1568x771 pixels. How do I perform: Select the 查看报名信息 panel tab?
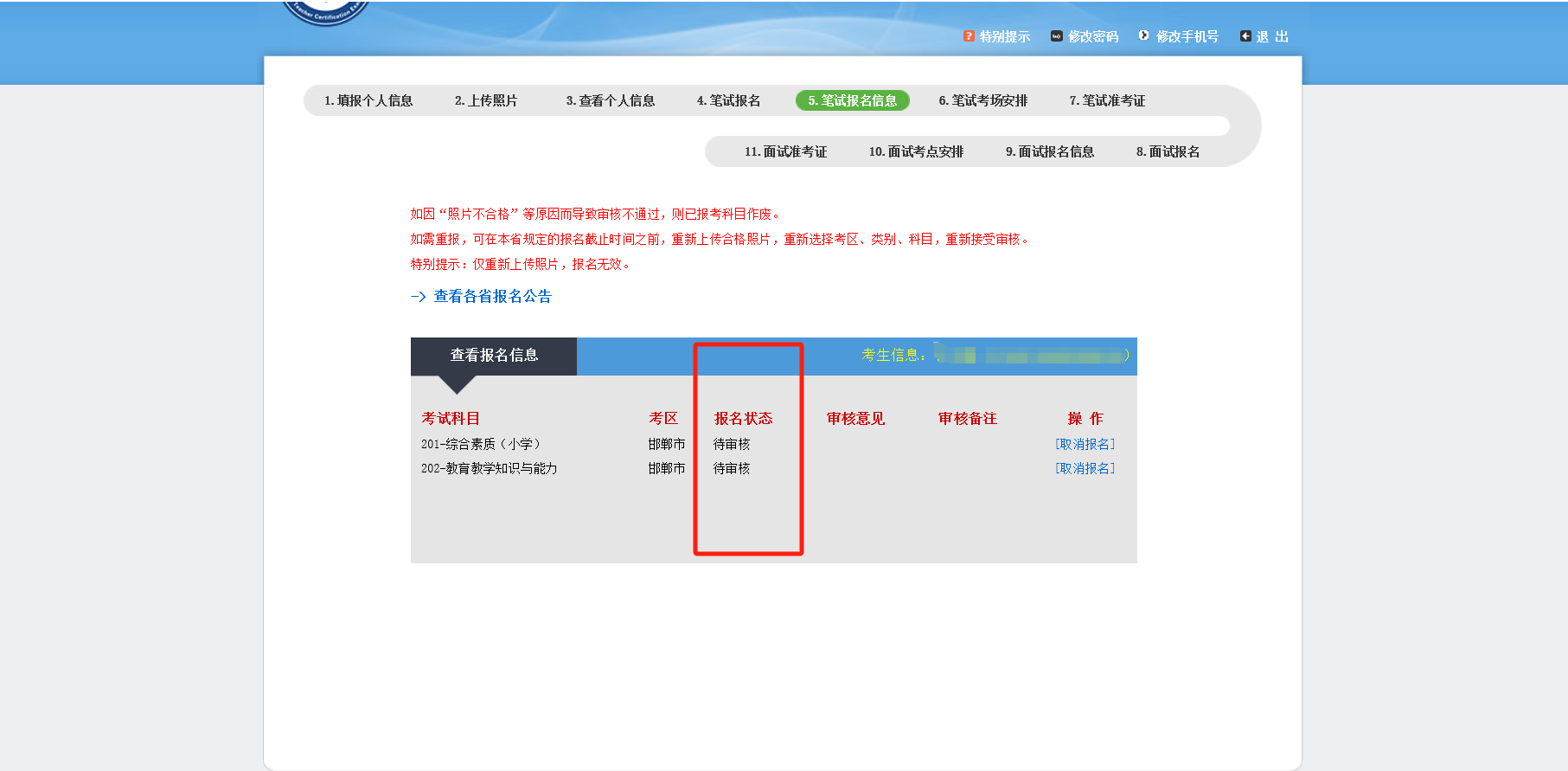(494, 356)
